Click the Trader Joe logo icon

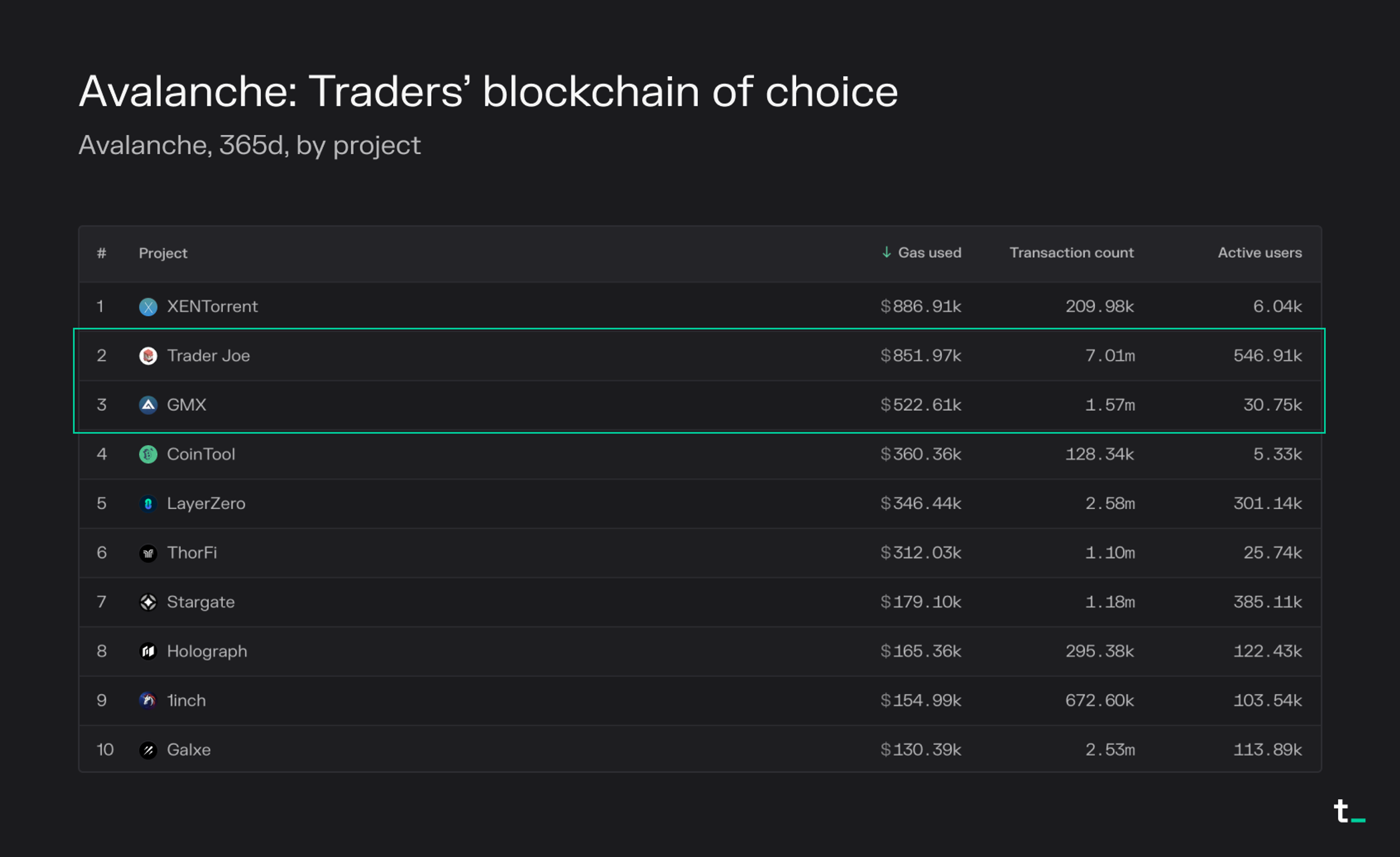click(x=148, y=356)
